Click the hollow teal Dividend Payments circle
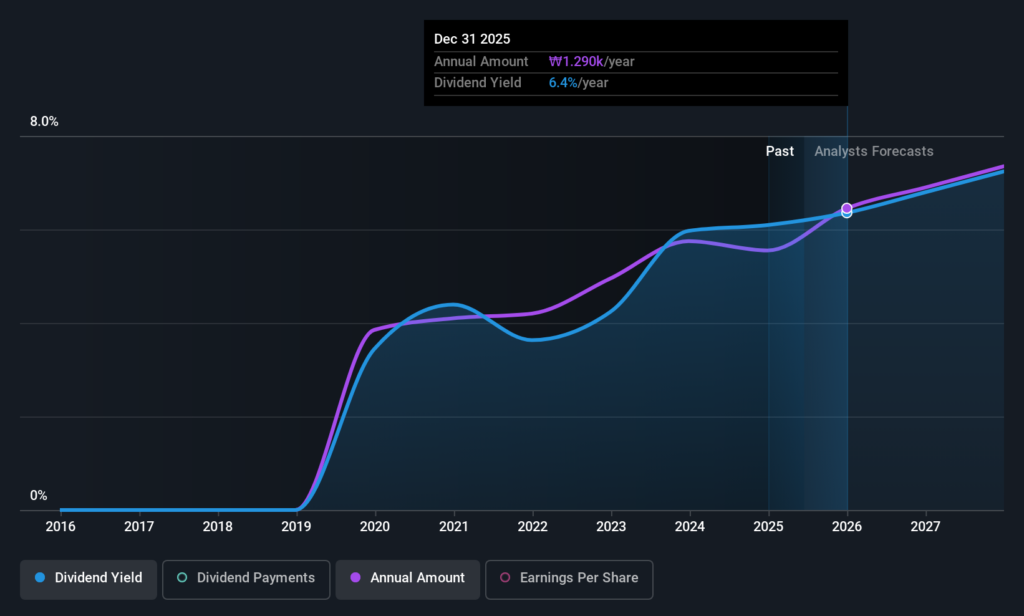 pyautogui.click(x=182, y=577)
